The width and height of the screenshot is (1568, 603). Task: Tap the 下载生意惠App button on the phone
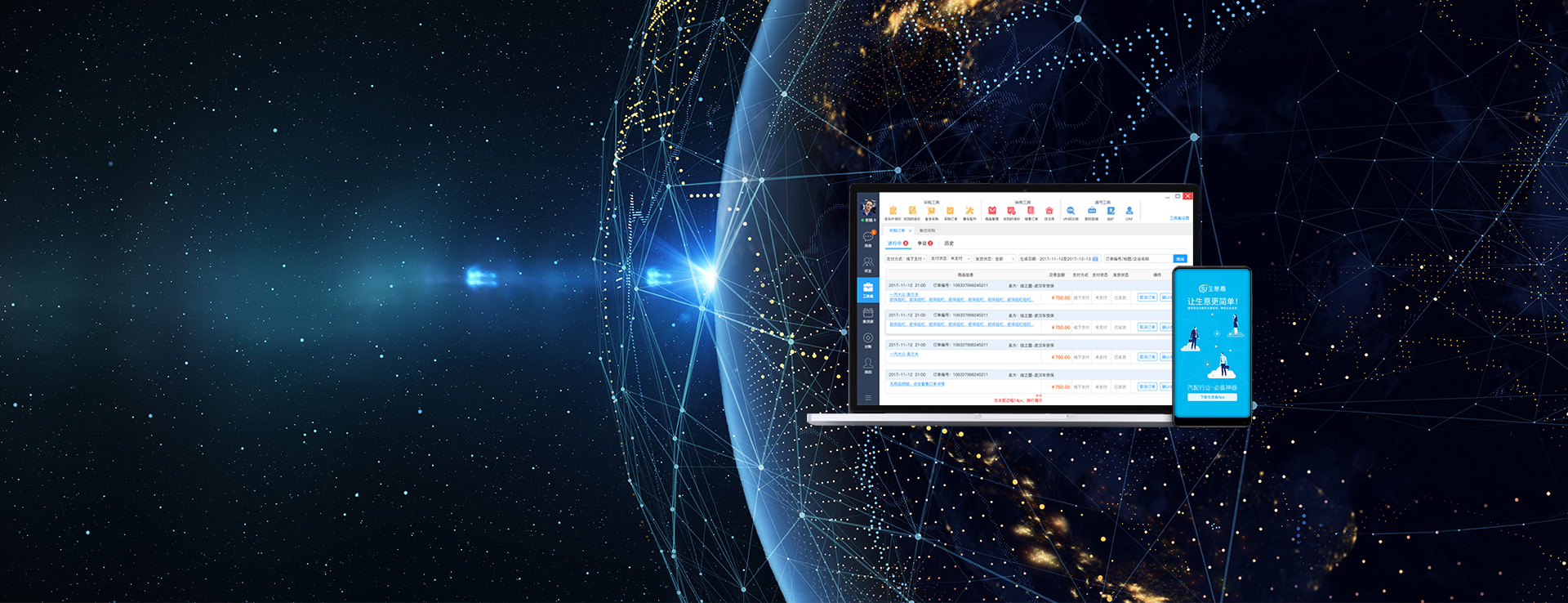pos(1212,397)
